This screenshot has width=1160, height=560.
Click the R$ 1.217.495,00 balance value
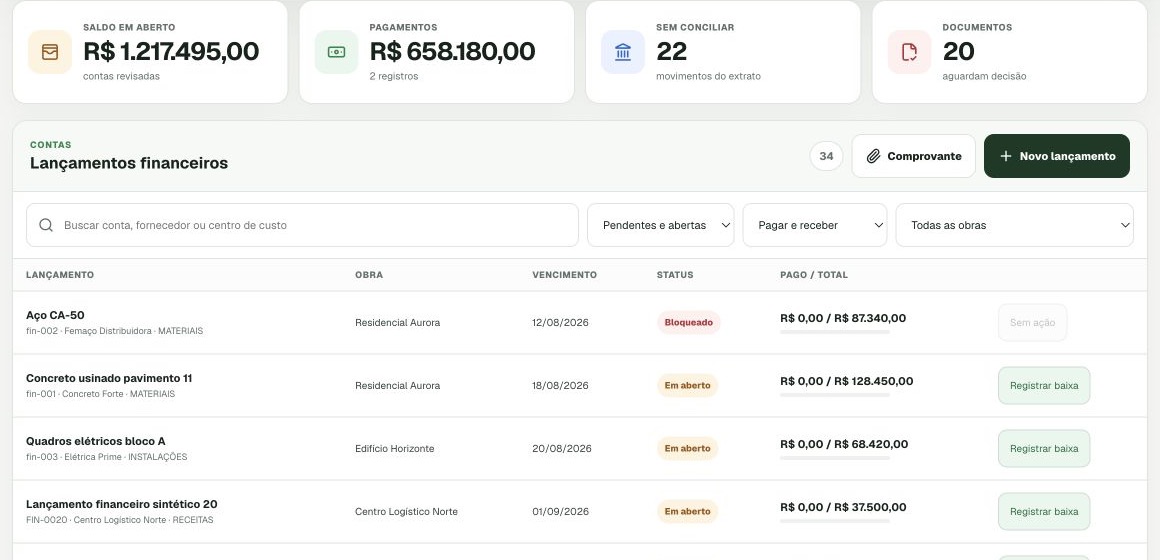pyautogui.click(x=171, y=51)
